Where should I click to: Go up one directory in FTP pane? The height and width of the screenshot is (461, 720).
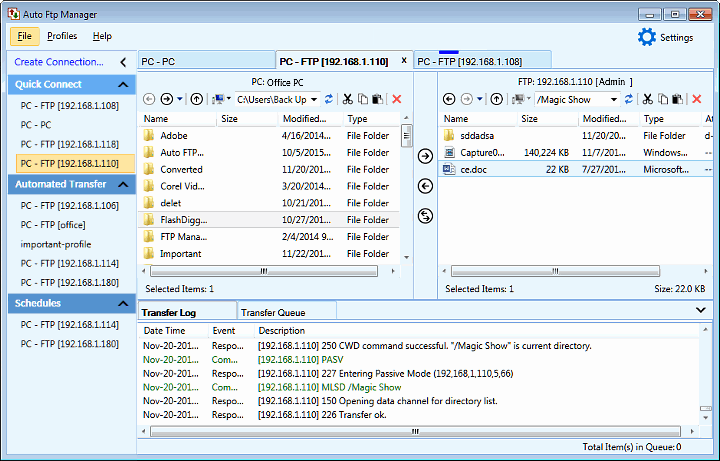pyautogui.click(x=497, y=99)
